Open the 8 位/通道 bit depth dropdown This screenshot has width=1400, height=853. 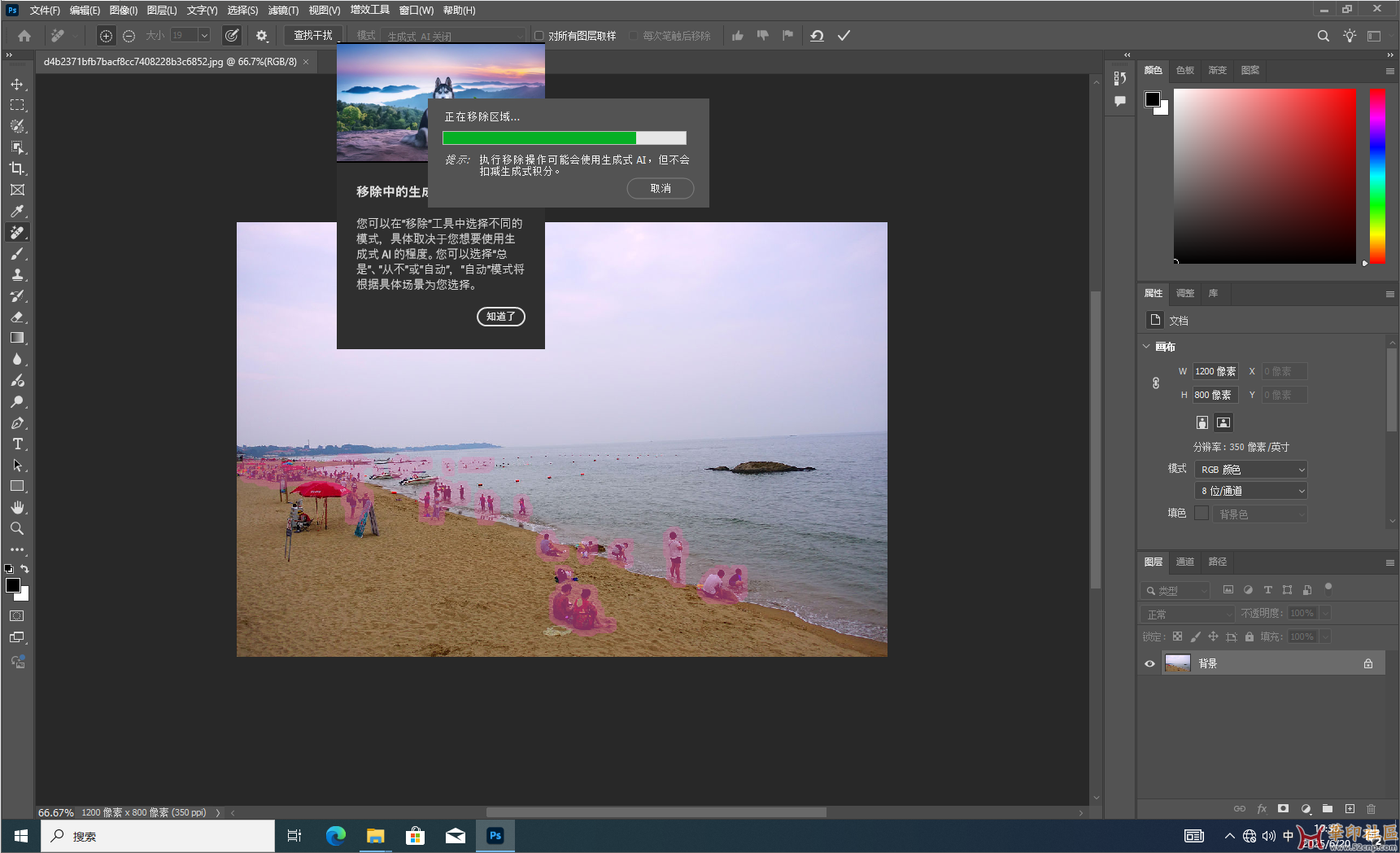(1251, 491)
